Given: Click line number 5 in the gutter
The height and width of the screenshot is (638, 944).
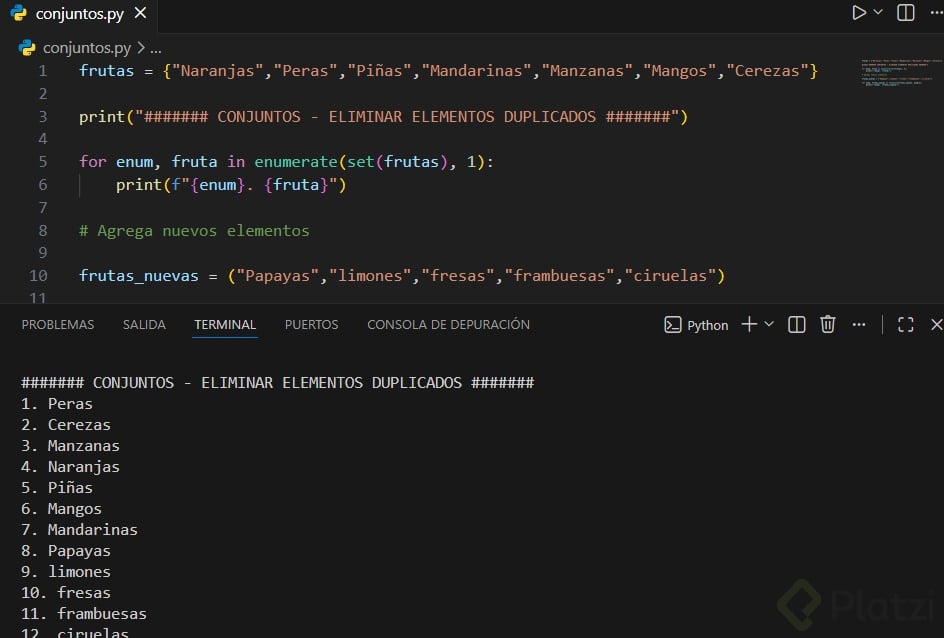Looking at the screenshot, I should tap(43, 162).
